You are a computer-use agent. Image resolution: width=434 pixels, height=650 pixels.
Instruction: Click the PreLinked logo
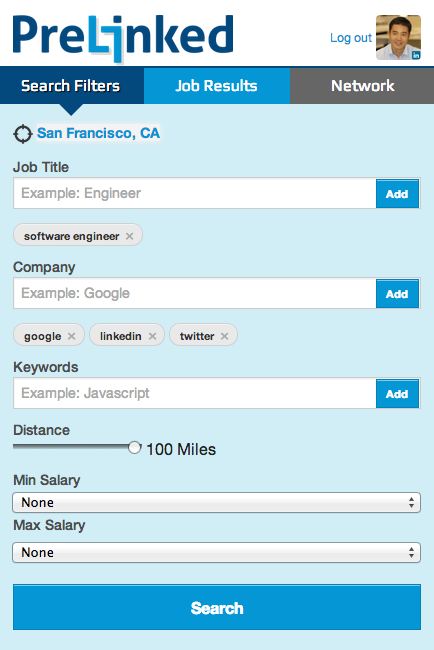click(123, 37)
